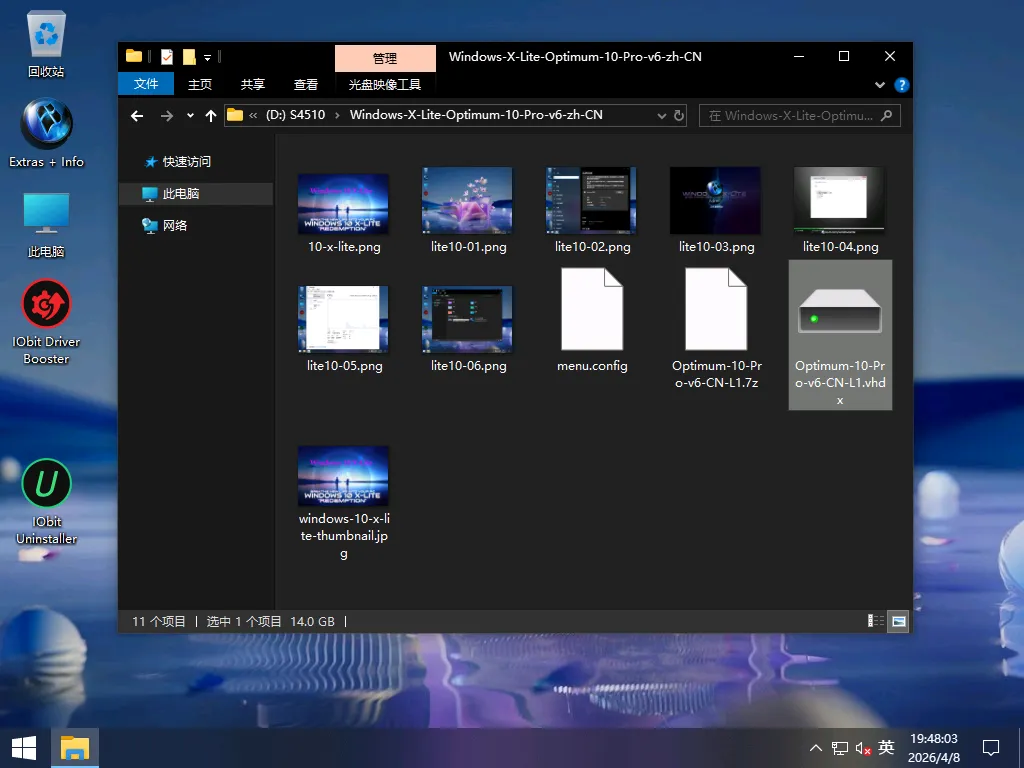Click the double chevron before (D:) in path
Image resolution: width=1024 pixels, height=768 pixels.
tap(253, 116)
